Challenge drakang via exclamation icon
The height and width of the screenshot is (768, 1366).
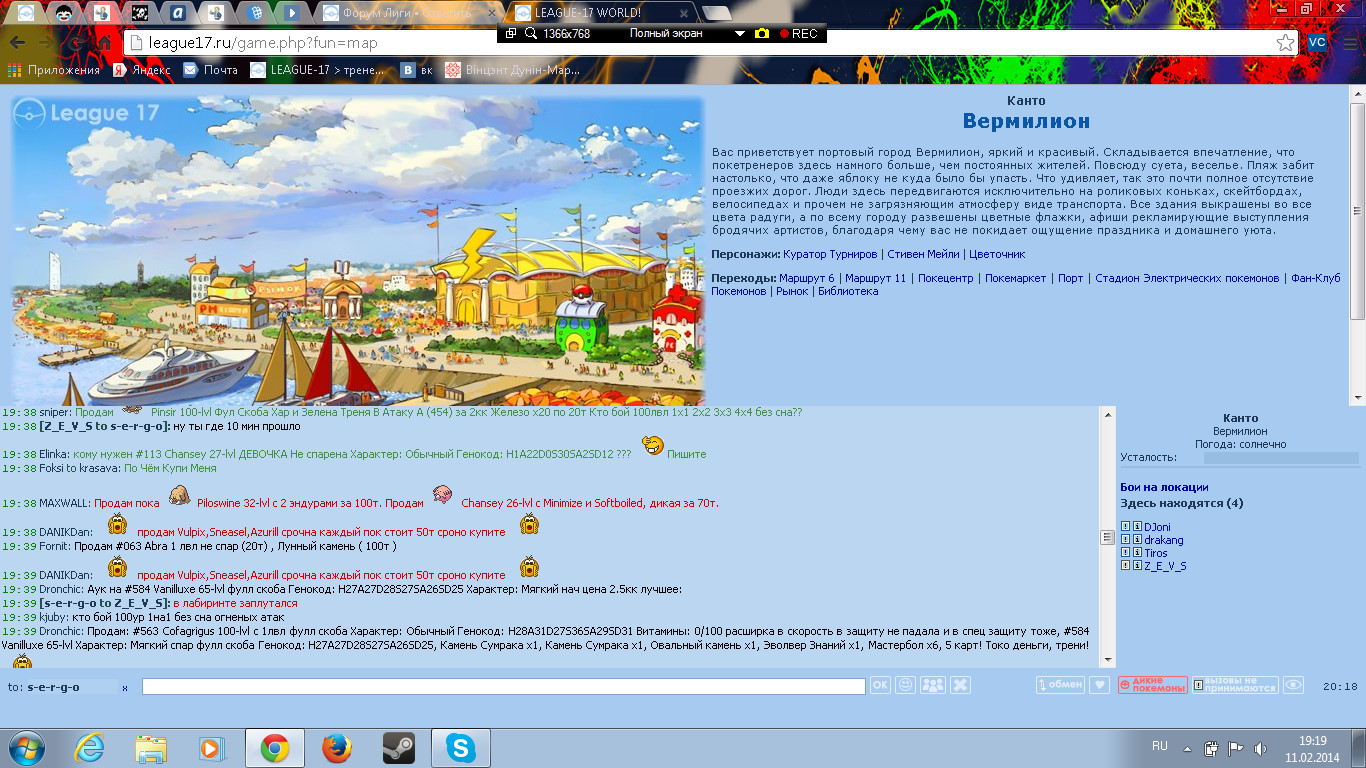pos(1125,540)
